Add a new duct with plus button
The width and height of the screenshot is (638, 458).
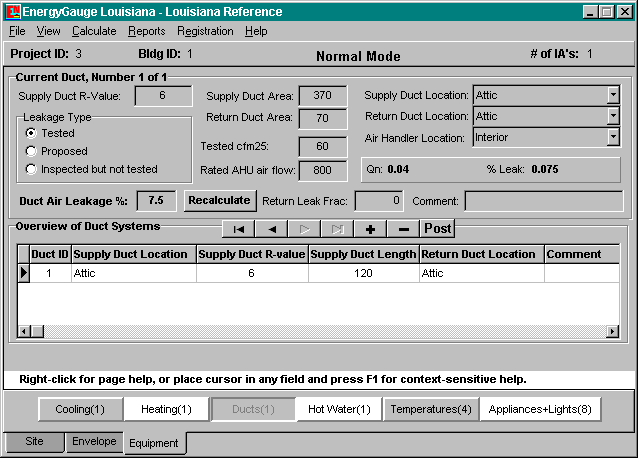[370, 229]
